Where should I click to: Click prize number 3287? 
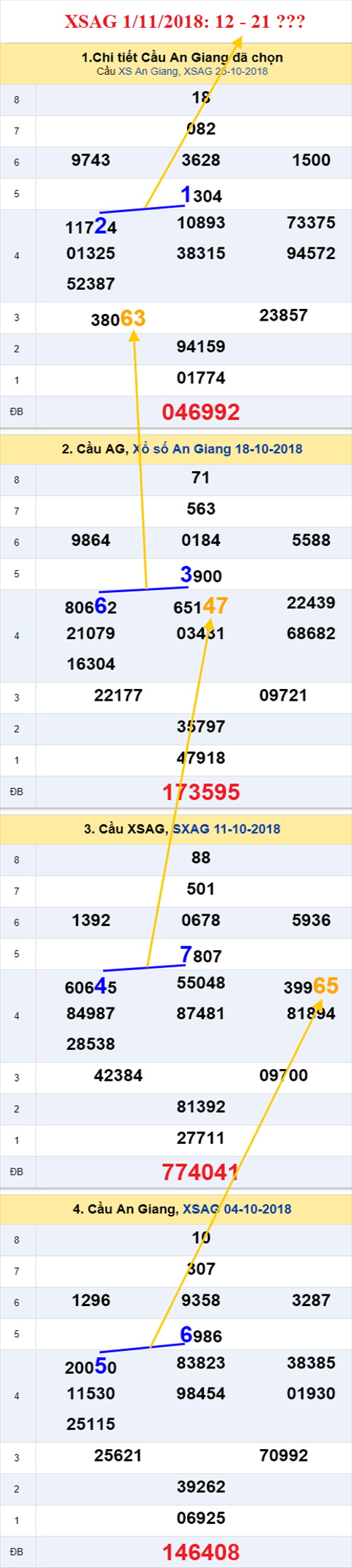pyautogui.click(x=311, y=1301)
